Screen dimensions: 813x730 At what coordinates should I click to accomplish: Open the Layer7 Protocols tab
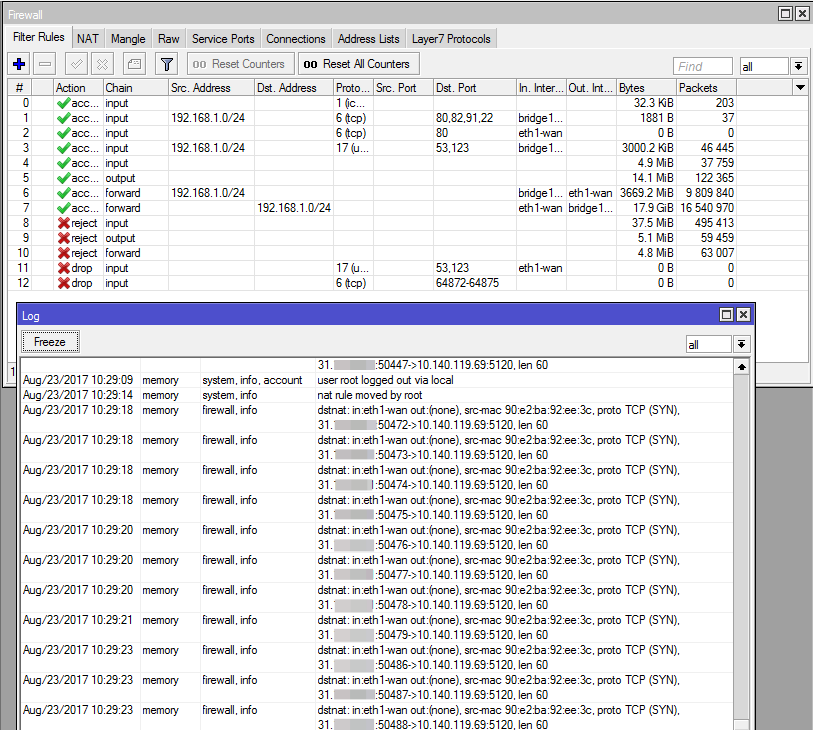pos(451,39)
